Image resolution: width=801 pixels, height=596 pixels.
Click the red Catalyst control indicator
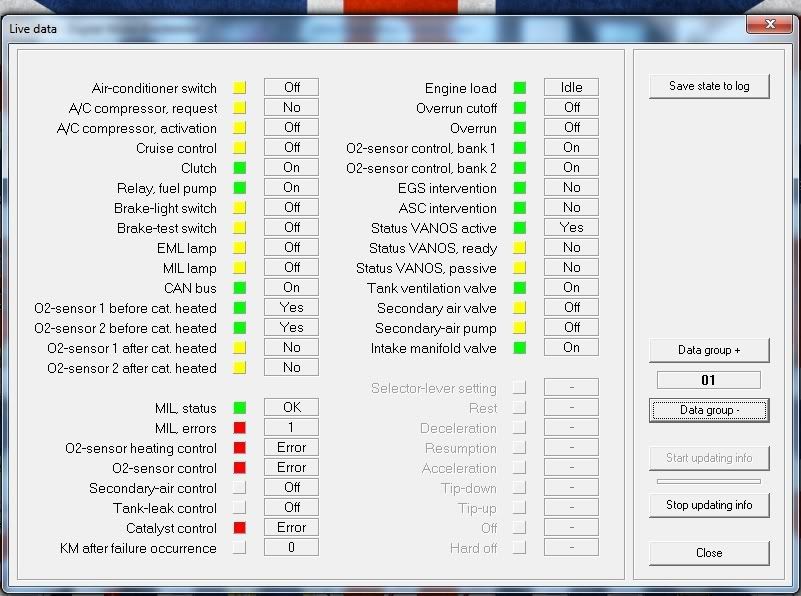[240, 528]
